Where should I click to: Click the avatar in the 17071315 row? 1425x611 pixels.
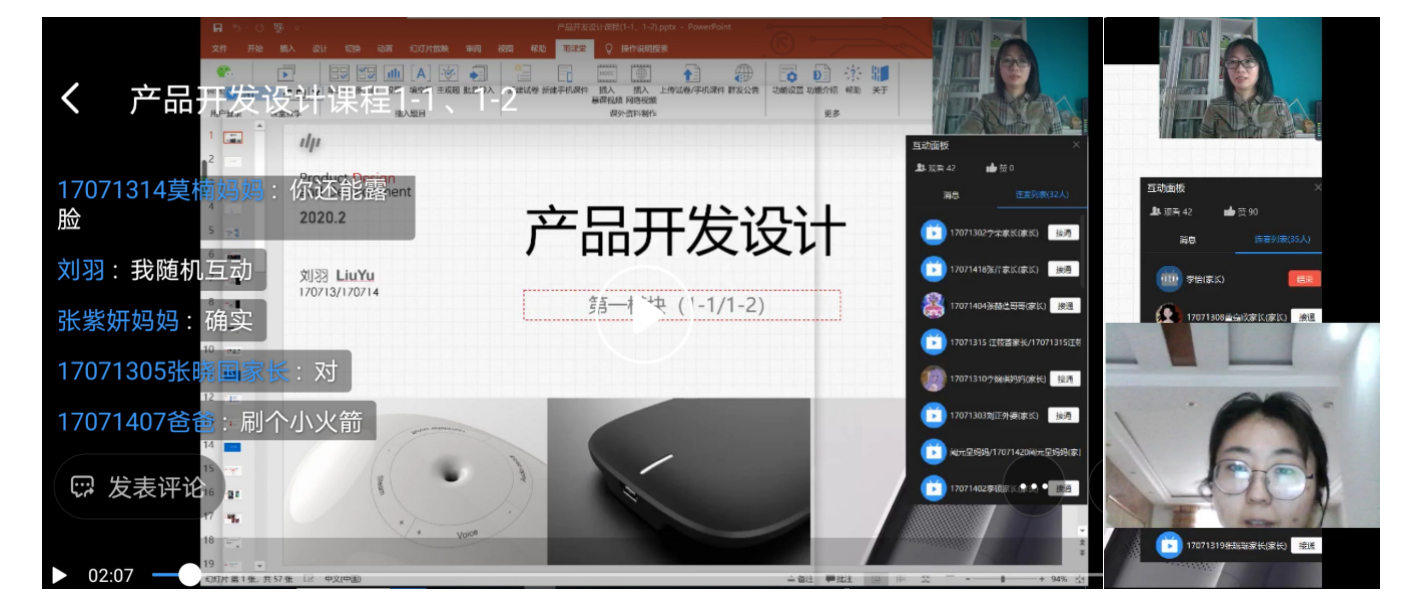click(x=933, y=342)
